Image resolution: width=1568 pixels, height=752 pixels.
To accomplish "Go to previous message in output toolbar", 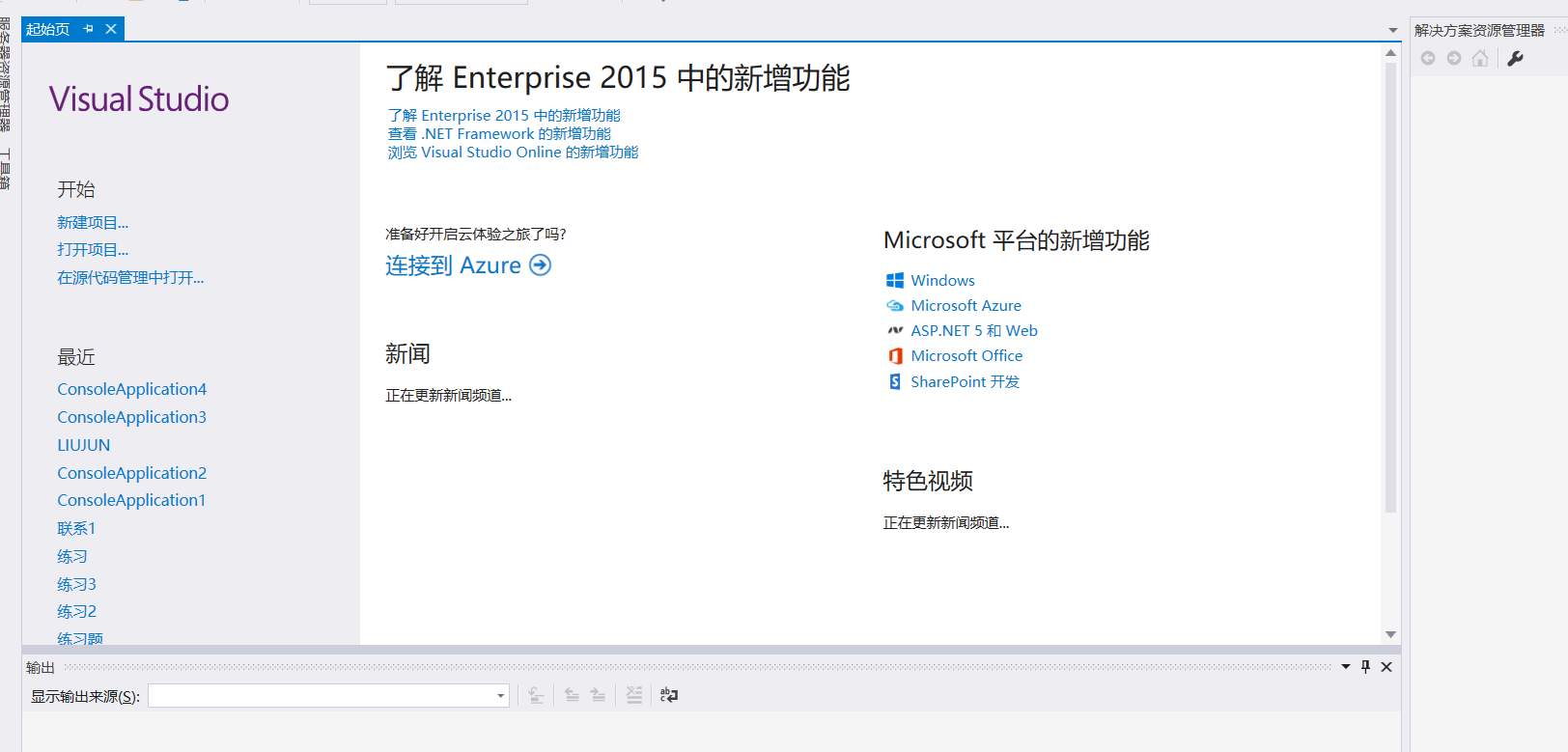I will click(x=572, y=695).
